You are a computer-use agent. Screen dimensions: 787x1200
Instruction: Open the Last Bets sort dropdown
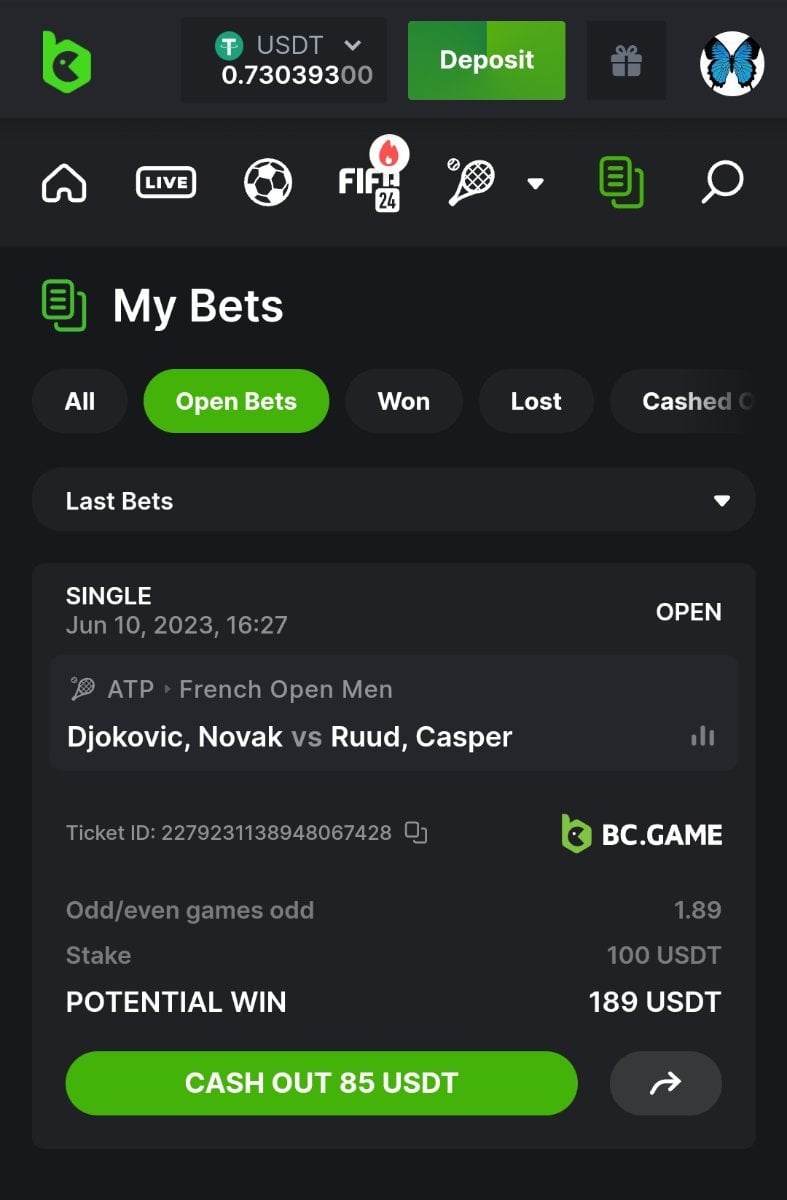click(394, 500)
